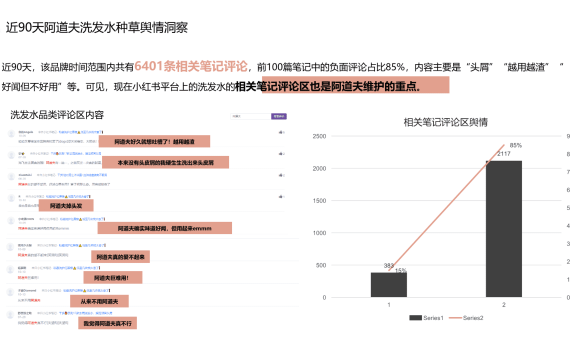Click avatar of the last comment

pos(11,315)
